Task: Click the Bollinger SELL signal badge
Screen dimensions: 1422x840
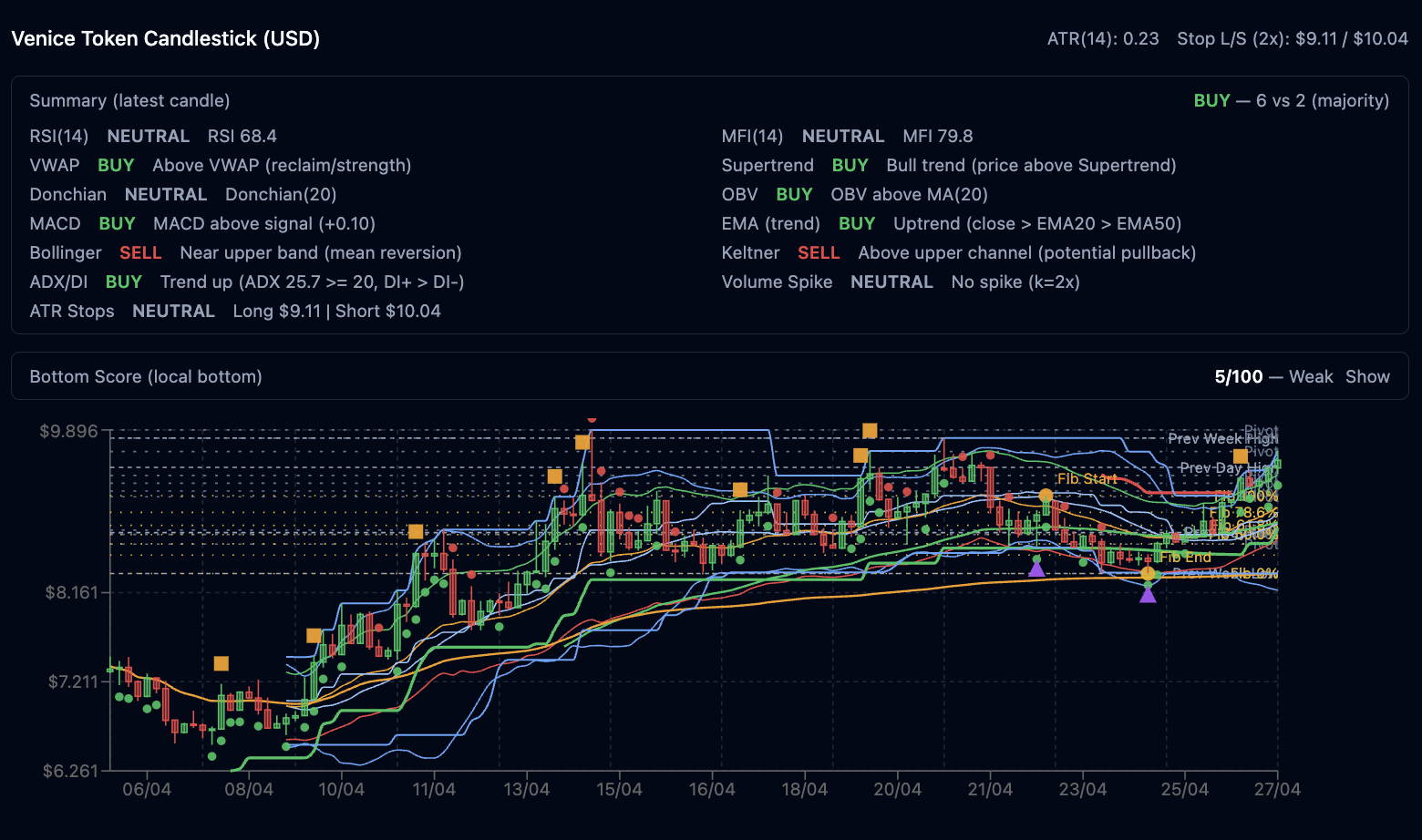Action: coord(140,252)
